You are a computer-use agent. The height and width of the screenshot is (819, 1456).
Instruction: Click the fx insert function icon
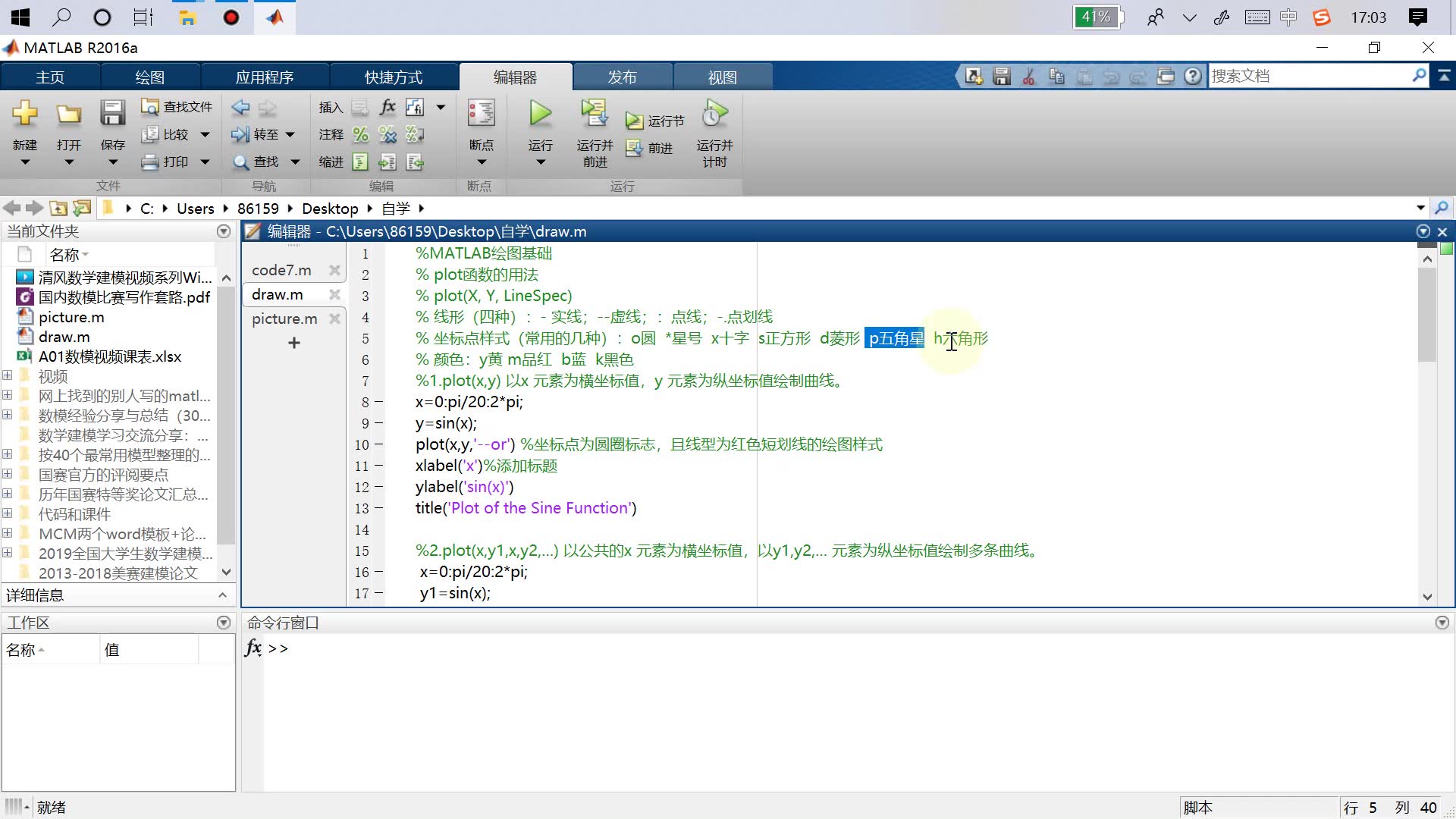coord(388,107)
